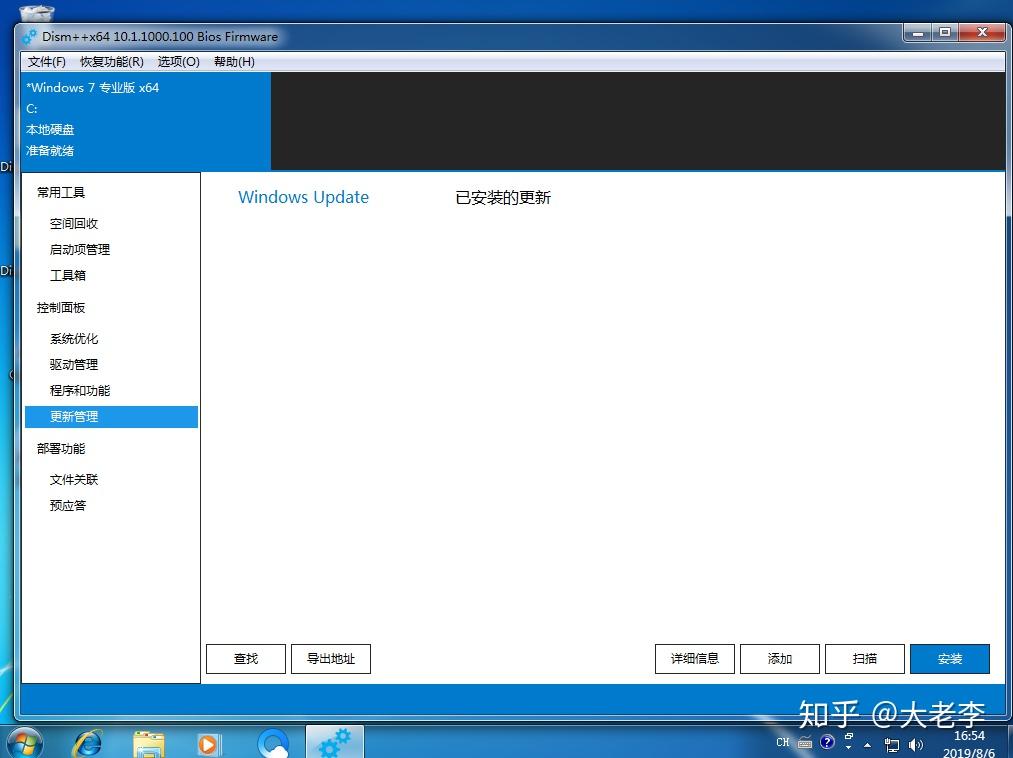Open the 选项(O) menu

[x=178, y=62]
